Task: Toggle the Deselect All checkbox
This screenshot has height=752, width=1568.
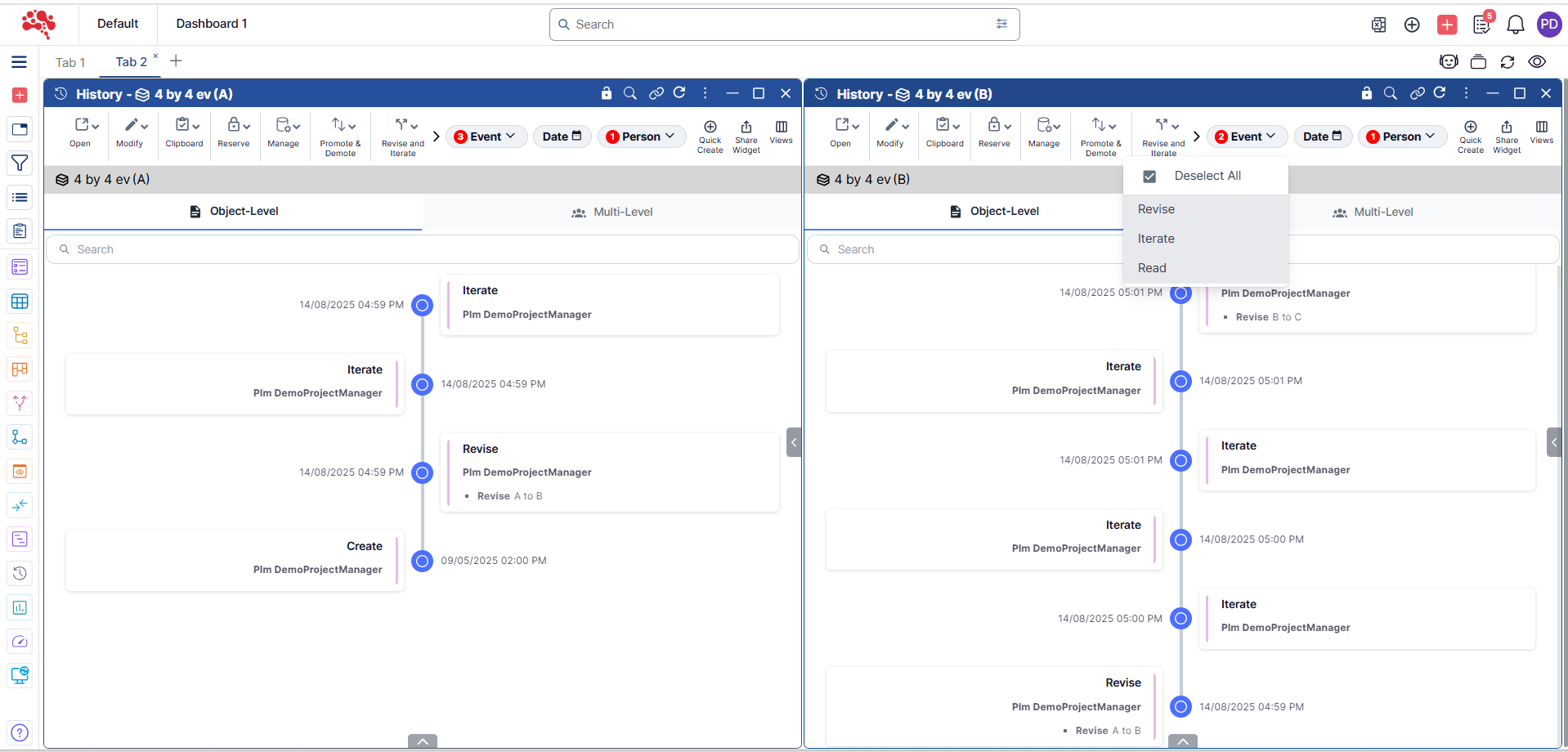Action: click(x=1149, y=176)
